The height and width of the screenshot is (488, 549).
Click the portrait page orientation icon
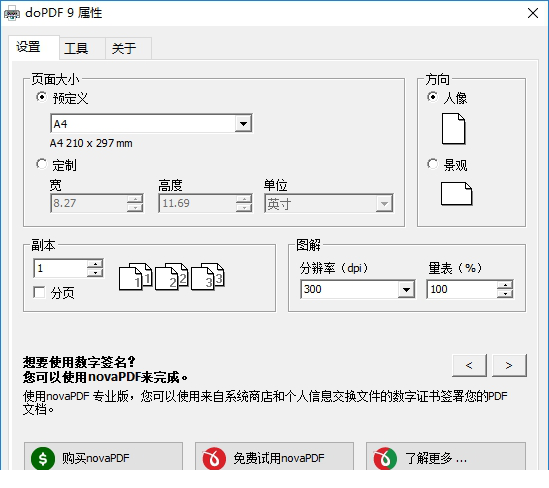tap(453, 129)
